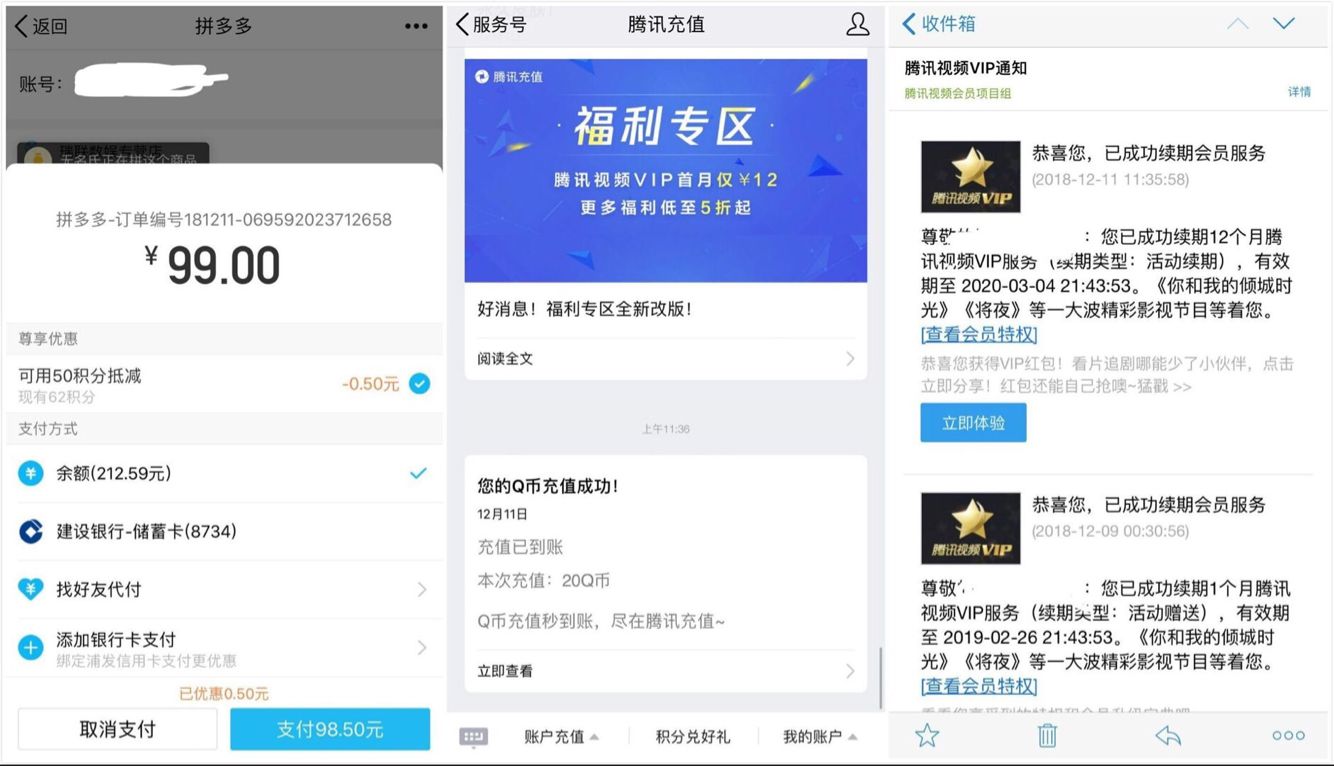
Task: Switch to keyboard input icon
Action: [x=473, y=737]
